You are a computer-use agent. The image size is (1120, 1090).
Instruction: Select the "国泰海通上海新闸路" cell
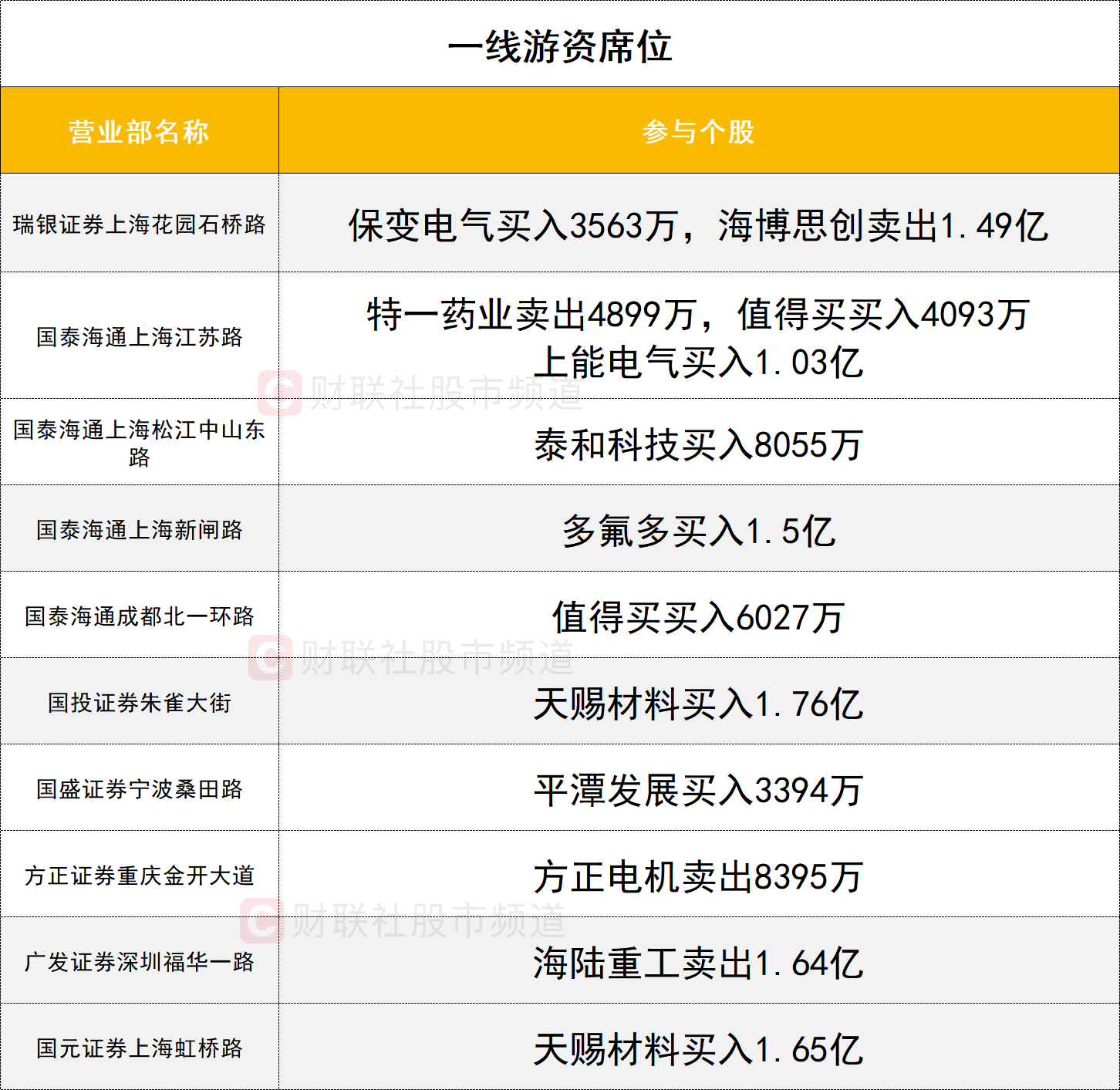point(140,528)
